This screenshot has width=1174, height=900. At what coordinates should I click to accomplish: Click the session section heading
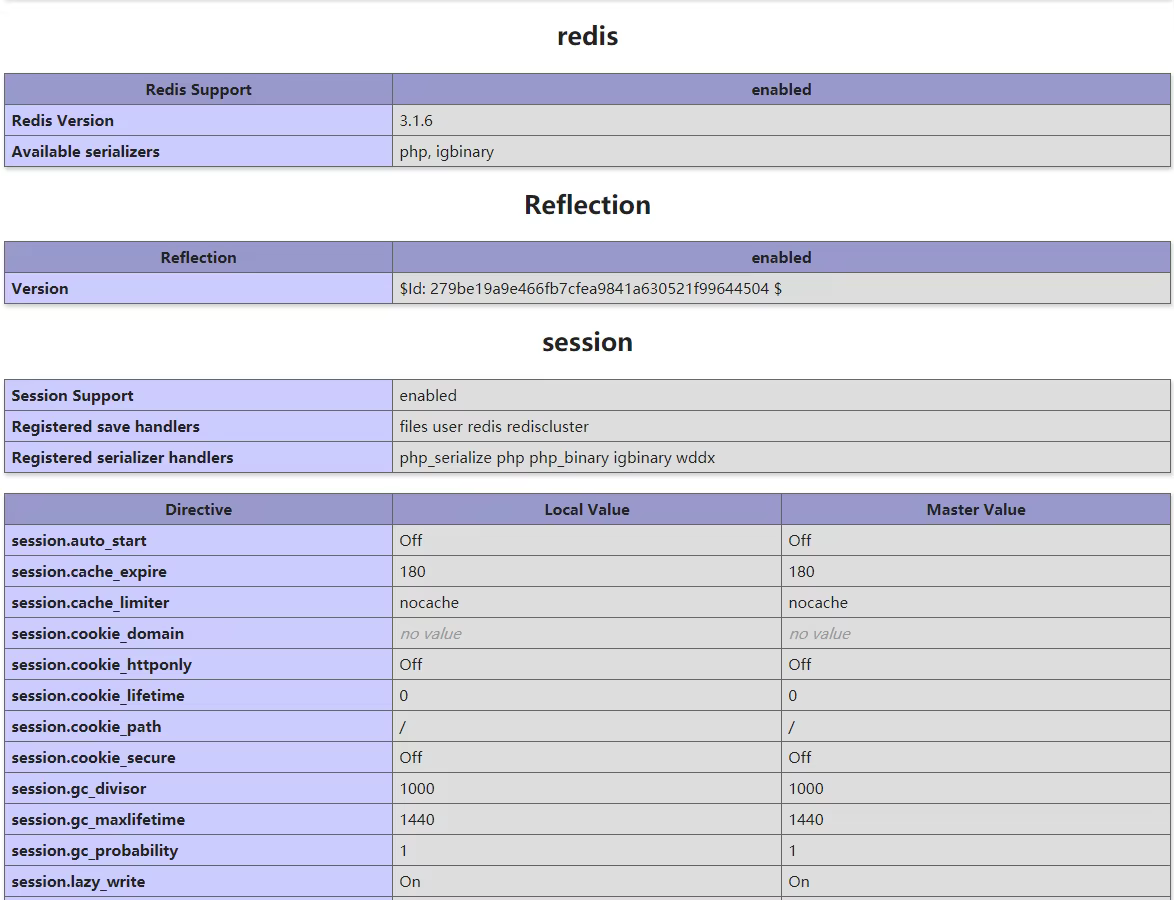point(587,342)
